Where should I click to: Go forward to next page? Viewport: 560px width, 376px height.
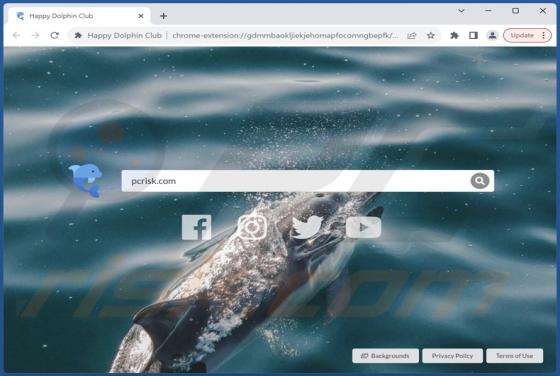point(35,35)
